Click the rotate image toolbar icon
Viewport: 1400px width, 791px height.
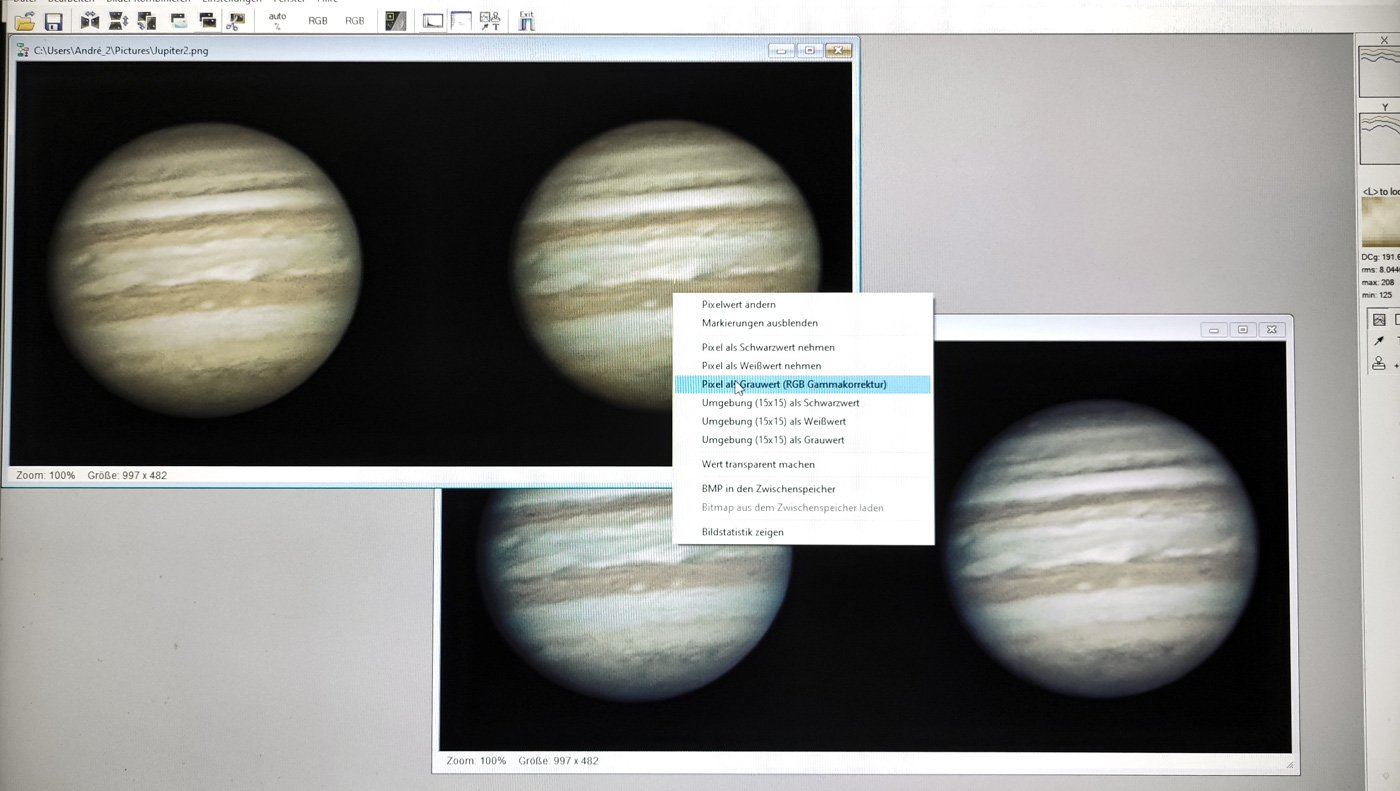coord(146,20)
